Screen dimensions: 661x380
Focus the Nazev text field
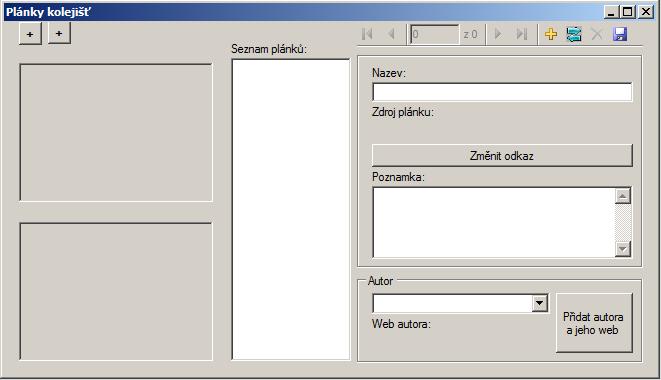pos(502,92)
